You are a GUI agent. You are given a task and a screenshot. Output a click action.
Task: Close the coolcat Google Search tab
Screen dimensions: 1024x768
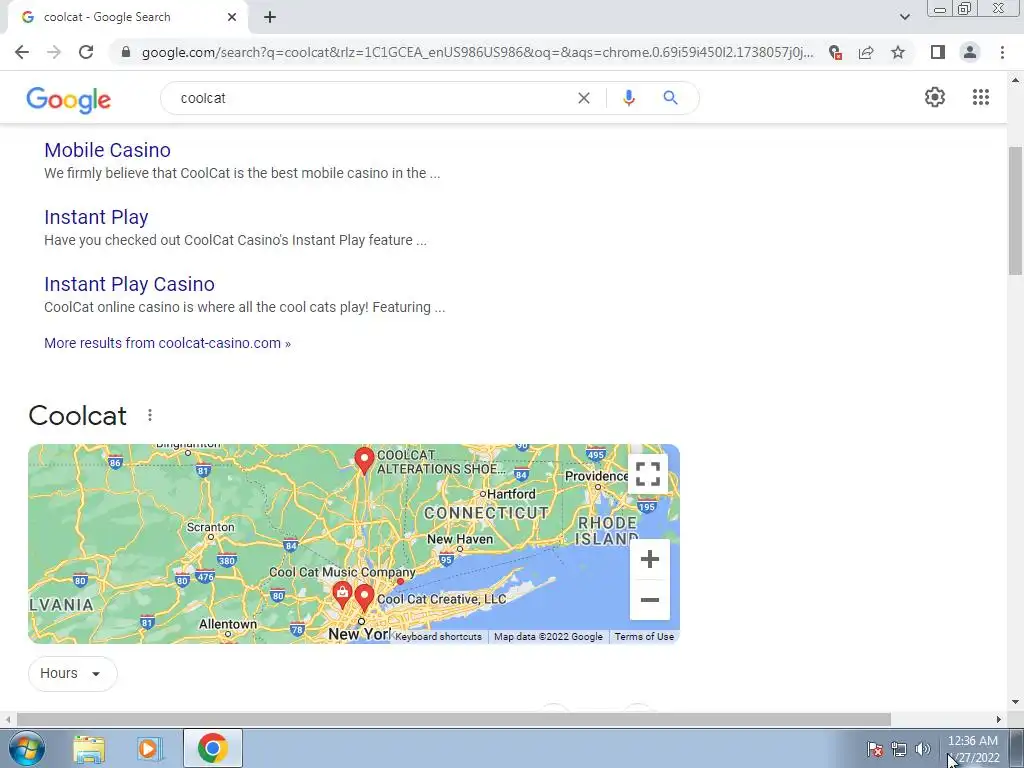pyautogui.click(x=232, y=18)
